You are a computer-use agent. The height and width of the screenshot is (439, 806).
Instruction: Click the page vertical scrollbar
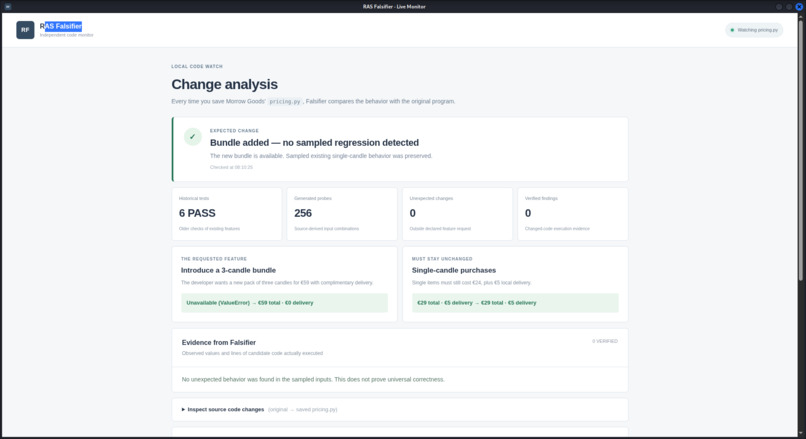click(800, 149)
